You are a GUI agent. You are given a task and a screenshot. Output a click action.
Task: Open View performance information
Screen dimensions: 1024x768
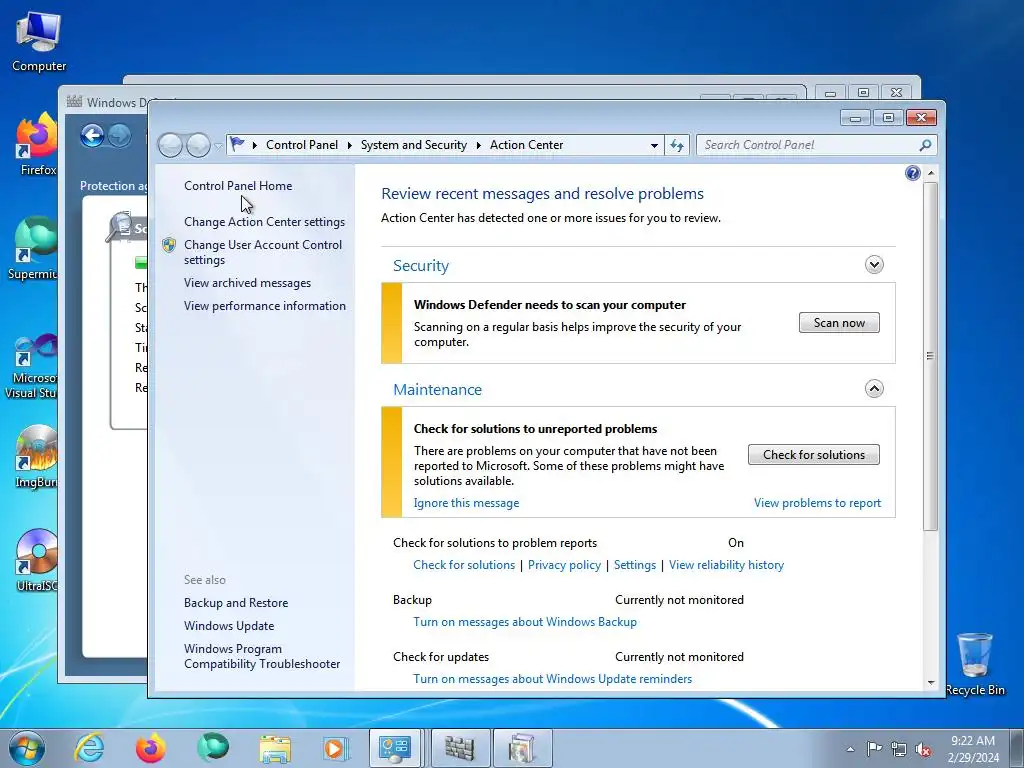(265, 306)
